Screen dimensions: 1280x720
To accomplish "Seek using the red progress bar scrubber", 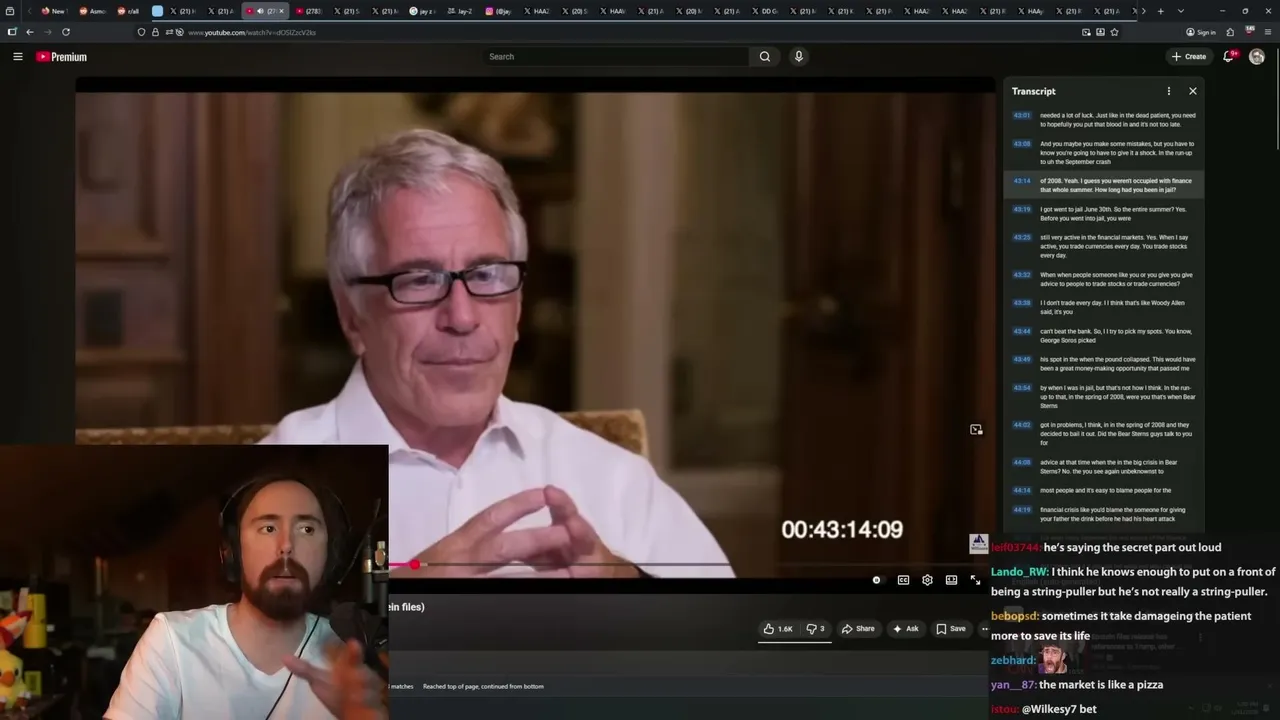I will [x=414, y=565].
